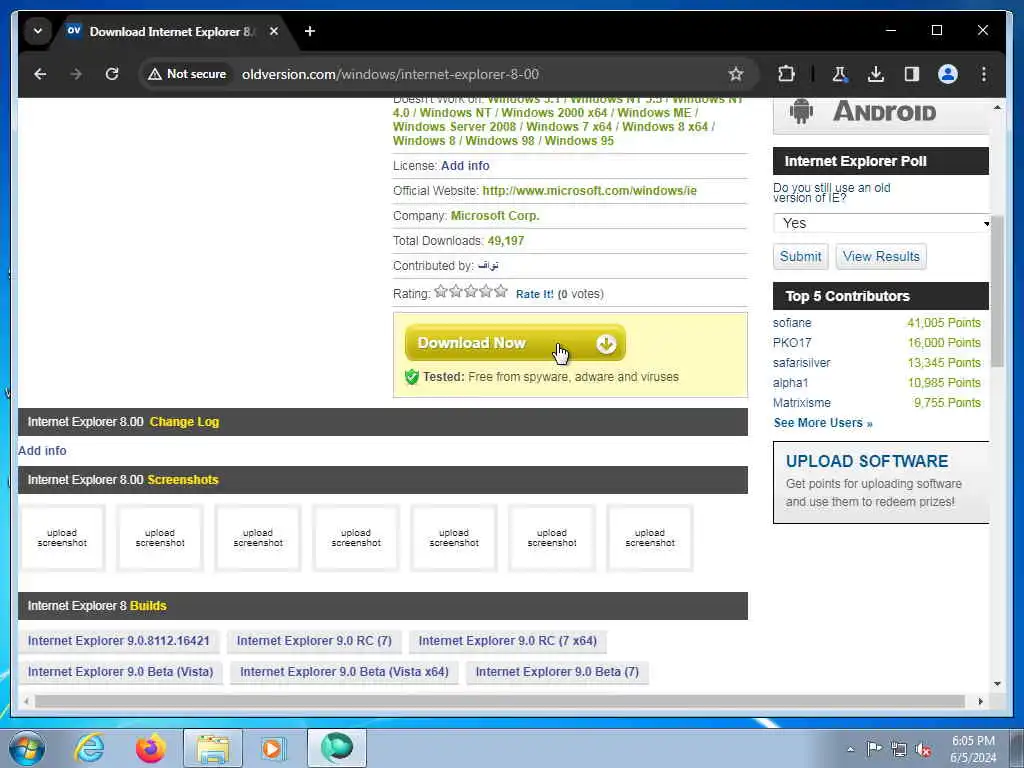Screen dimensions: 1024x768
Task: Click the Not secure warning badge
Action: [187, 74]
